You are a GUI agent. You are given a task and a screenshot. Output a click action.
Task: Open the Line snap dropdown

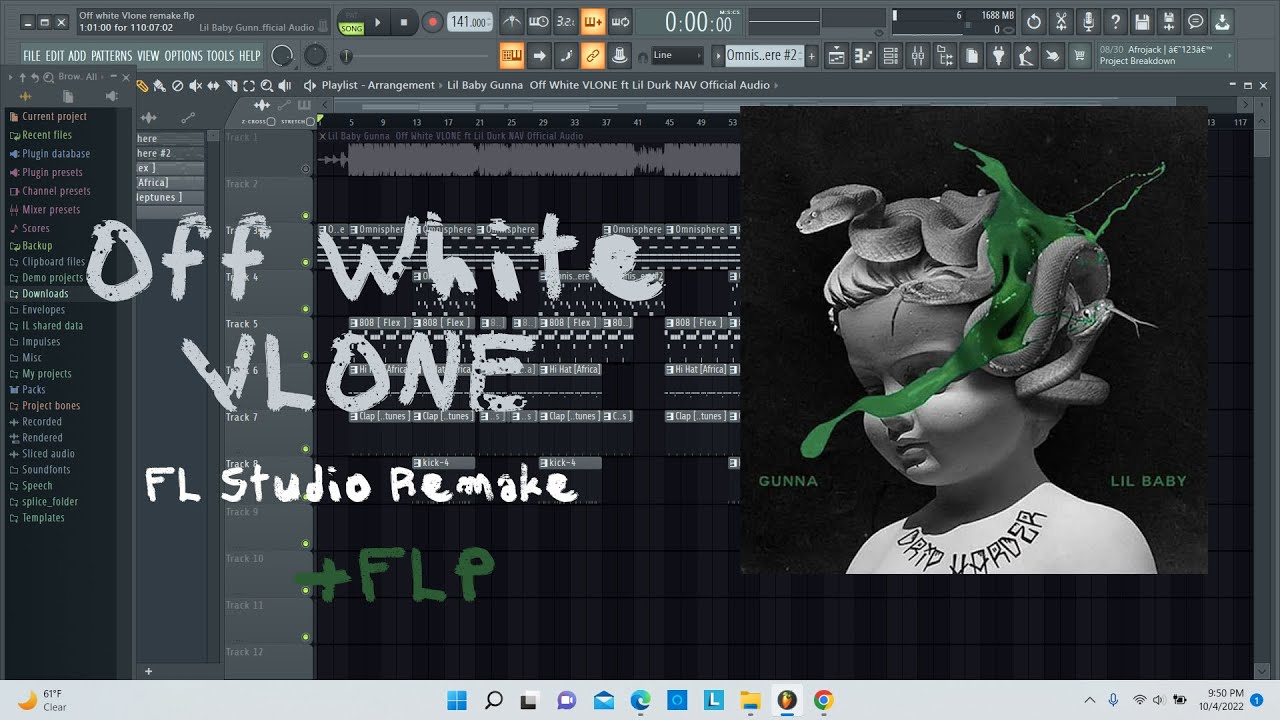click(678, 55)
